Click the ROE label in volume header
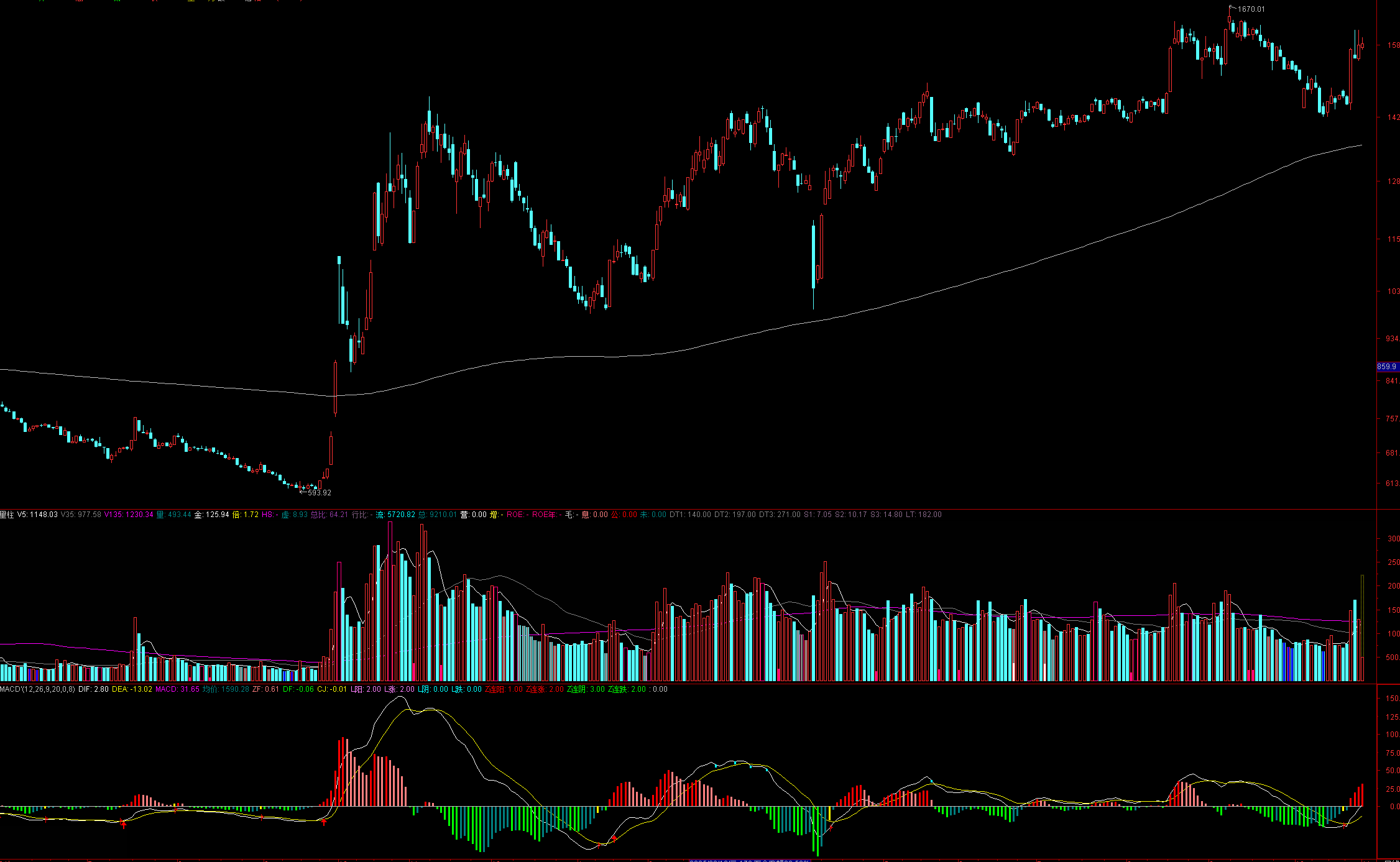The width and height of the screenshot is (1400, 862). pyautogui.click(x=517, y=515)
